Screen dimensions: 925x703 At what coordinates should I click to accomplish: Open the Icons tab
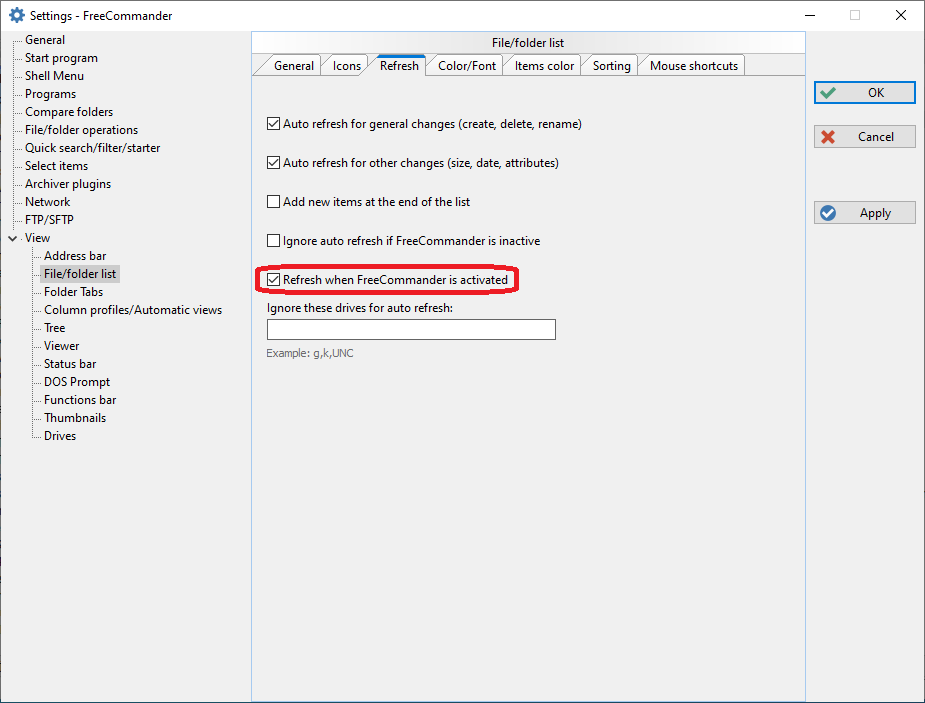click(x=347, y=66)
